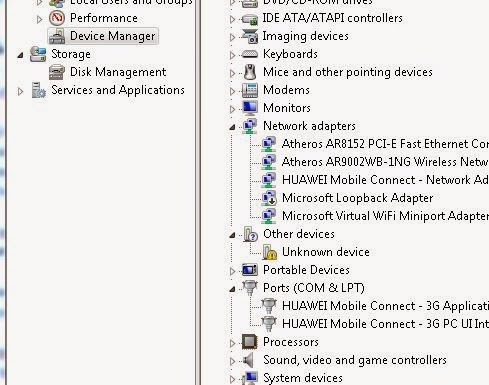Click the Storage icon
Screen dimensions: 489x385
[38, 54]
